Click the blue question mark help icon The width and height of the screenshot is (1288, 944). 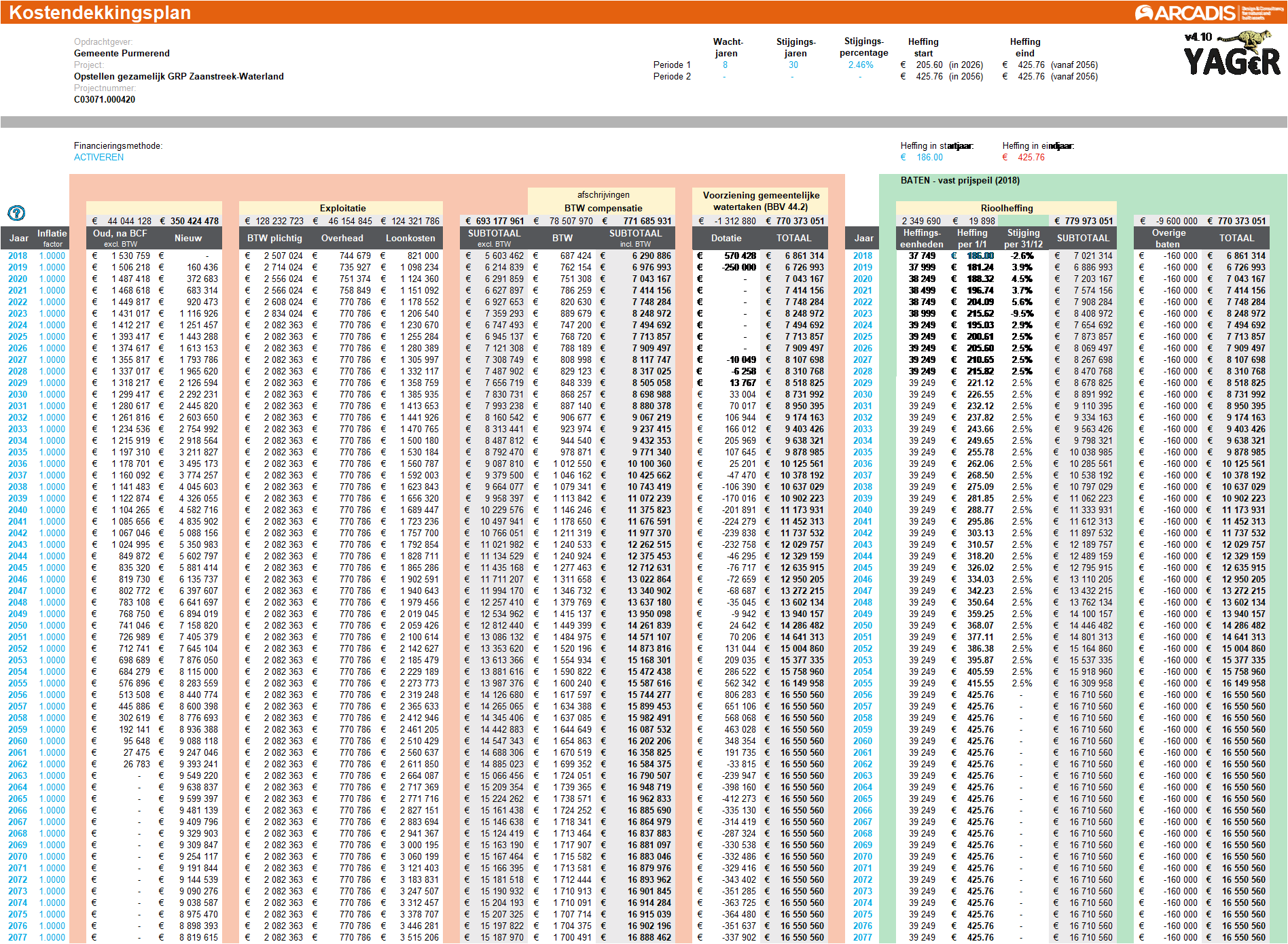click(x=16, y=213)
